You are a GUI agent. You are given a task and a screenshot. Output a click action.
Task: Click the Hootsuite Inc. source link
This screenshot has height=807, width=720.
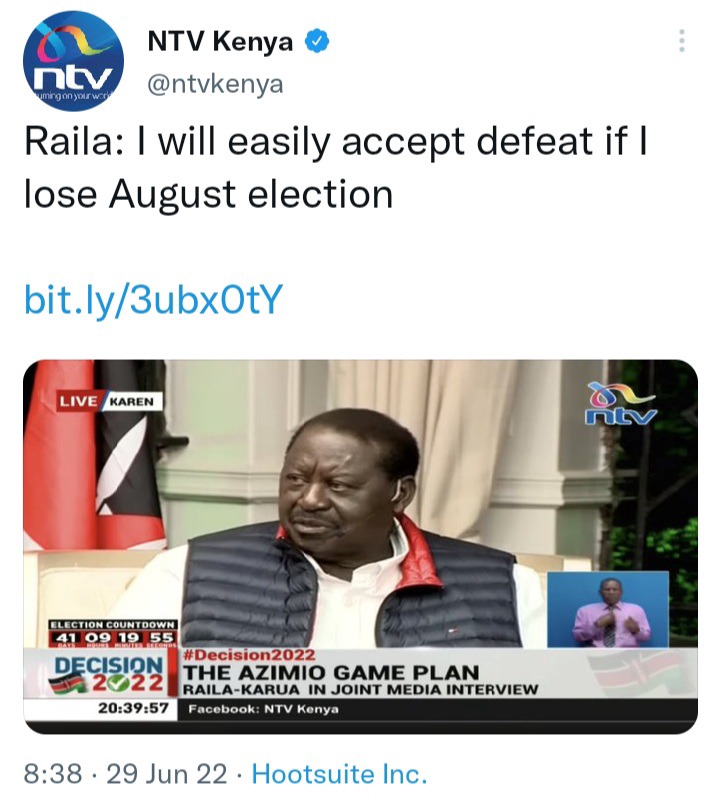pyautogui.click(x=339, y=774)
